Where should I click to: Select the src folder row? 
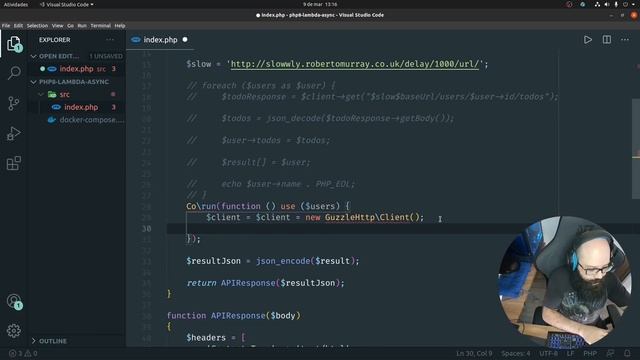click(x=77, y=94)
